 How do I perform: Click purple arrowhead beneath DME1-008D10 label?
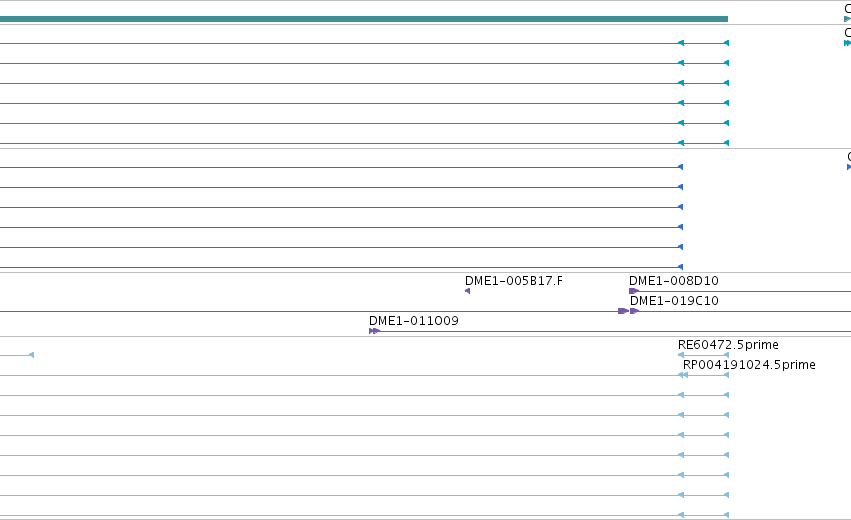(634, 291)
